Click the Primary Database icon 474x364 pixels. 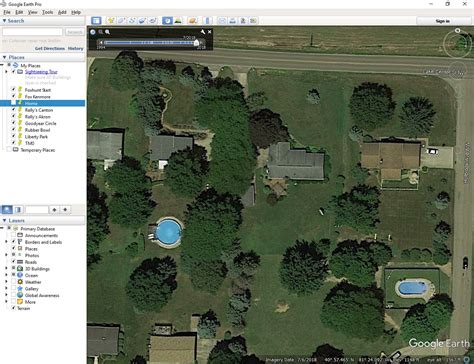15,229
